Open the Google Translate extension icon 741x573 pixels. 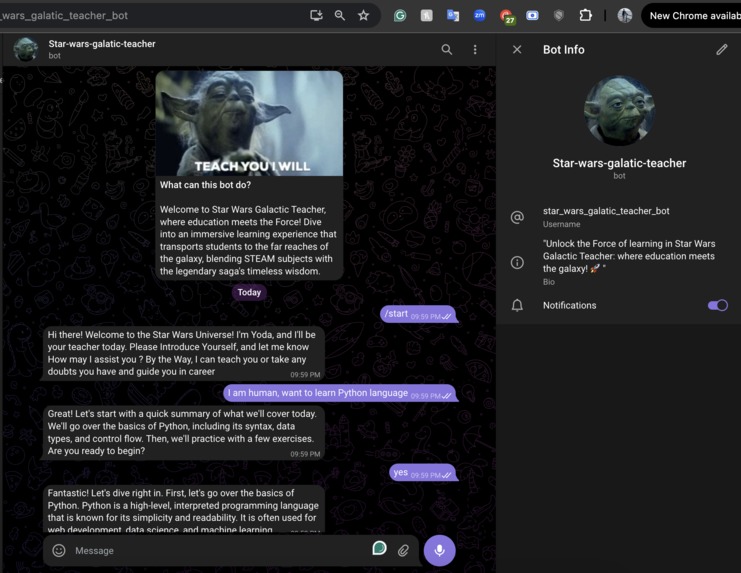click(x=453, y=16)
